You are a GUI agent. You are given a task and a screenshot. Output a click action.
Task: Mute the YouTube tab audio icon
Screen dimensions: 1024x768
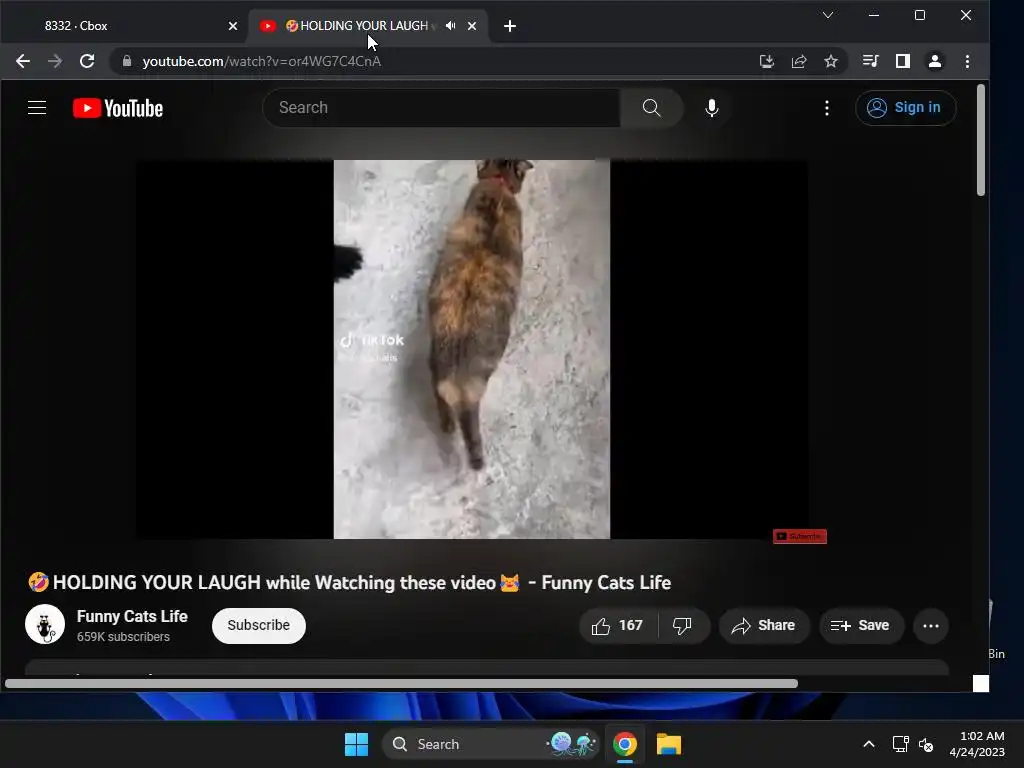point(451,25)
